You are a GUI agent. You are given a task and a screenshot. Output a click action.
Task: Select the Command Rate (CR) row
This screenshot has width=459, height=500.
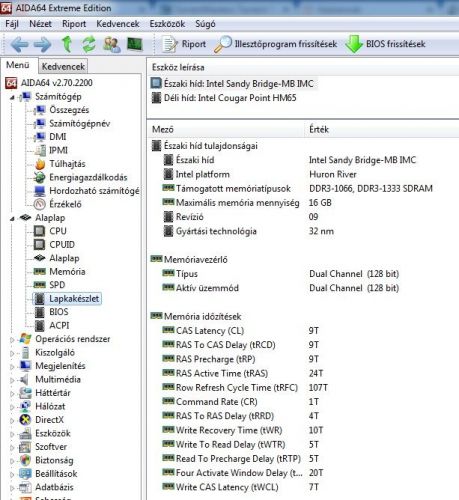point(303,402)
